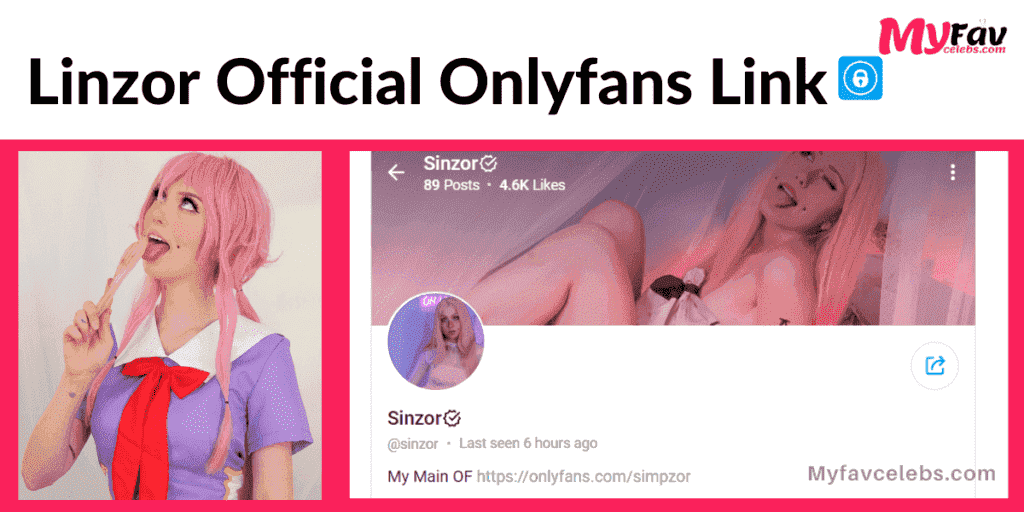Open the round profile avatar picture
Viewport: 1024px width, 512px height.
pos(436,342)
